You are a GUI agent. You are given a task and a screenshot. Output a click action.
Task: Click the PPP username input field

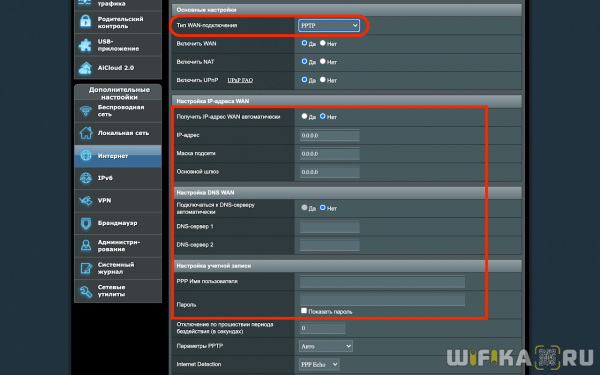[382, 281]
